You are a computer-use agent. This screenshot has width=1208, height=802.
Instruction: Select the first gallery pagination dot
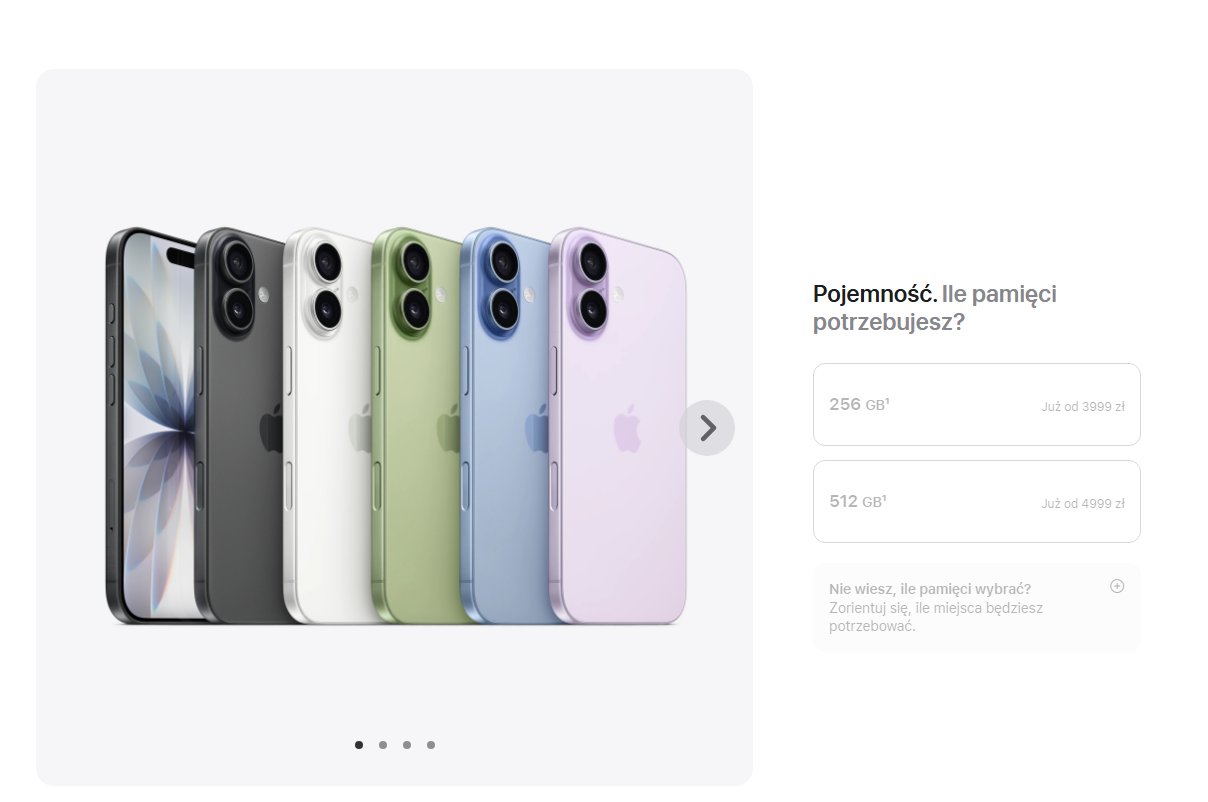[x=359, y=744]
